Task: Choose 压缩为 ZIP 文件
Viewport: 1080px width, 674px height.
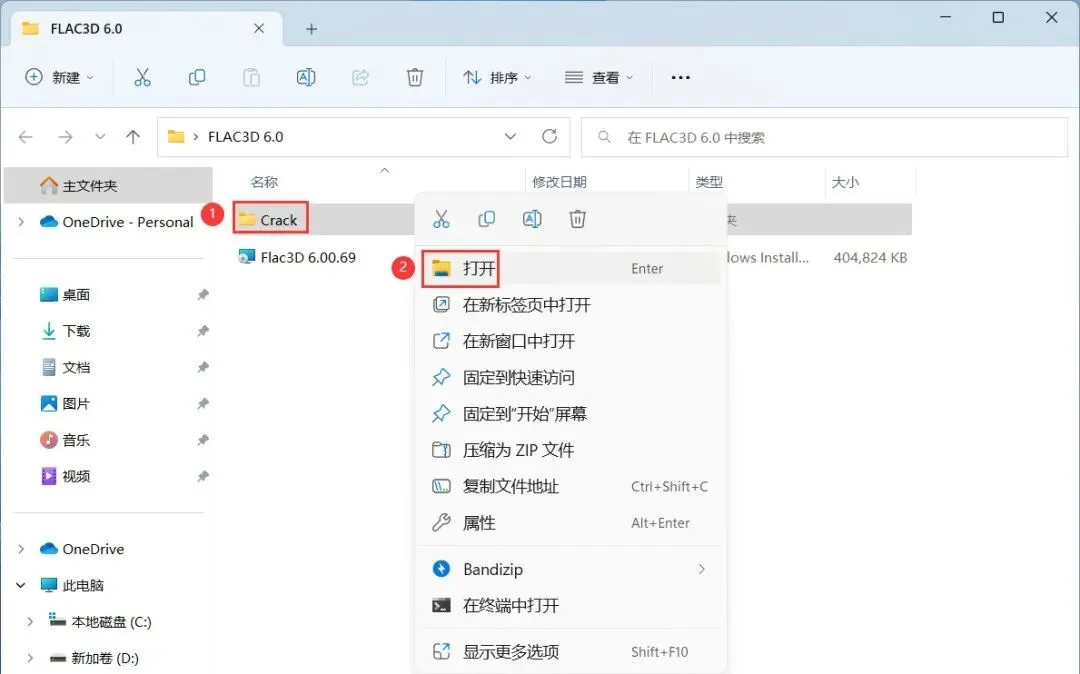Action: click(x=571, y=450)
